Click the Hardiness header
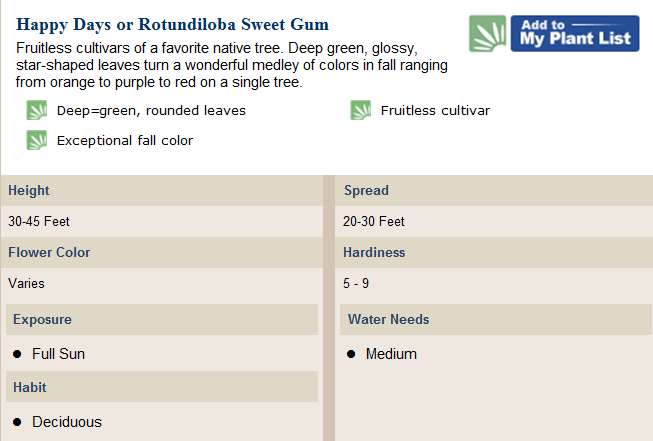The image size is (653, 441). click(494, 252)
